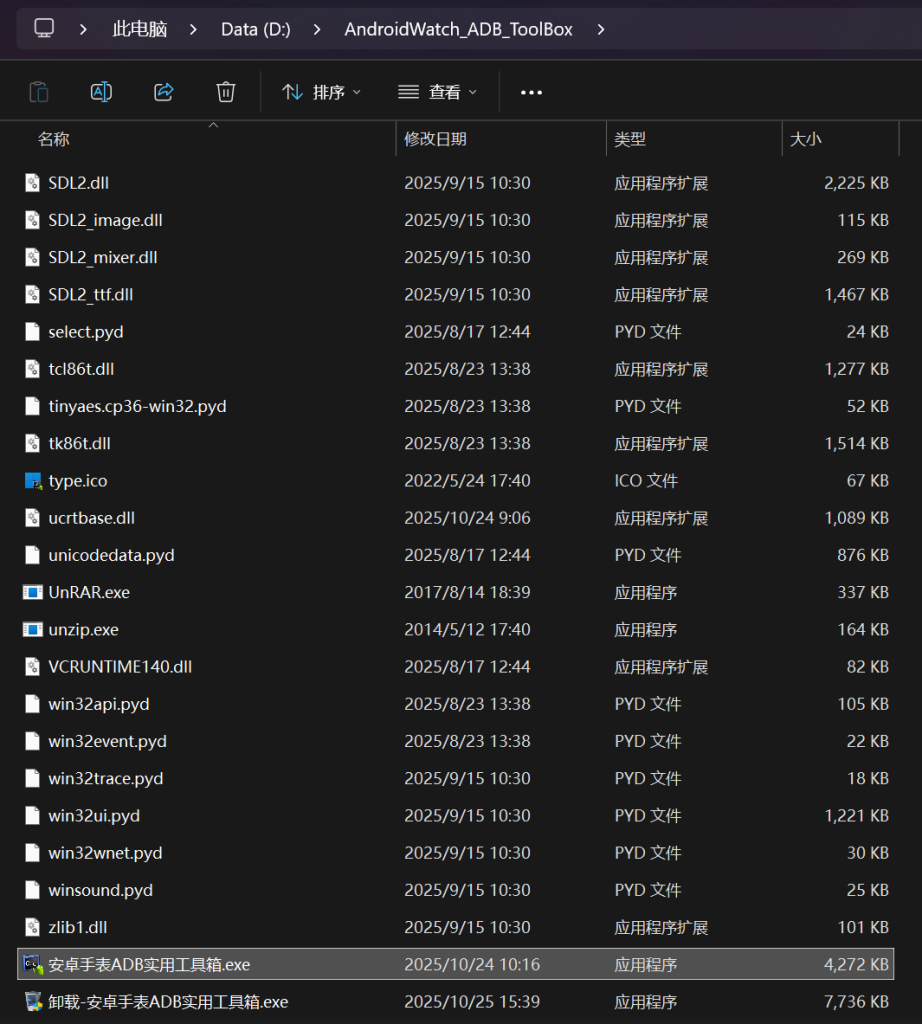Click the type.ico file icon
922x1024 pixels.
click(33, 481)
